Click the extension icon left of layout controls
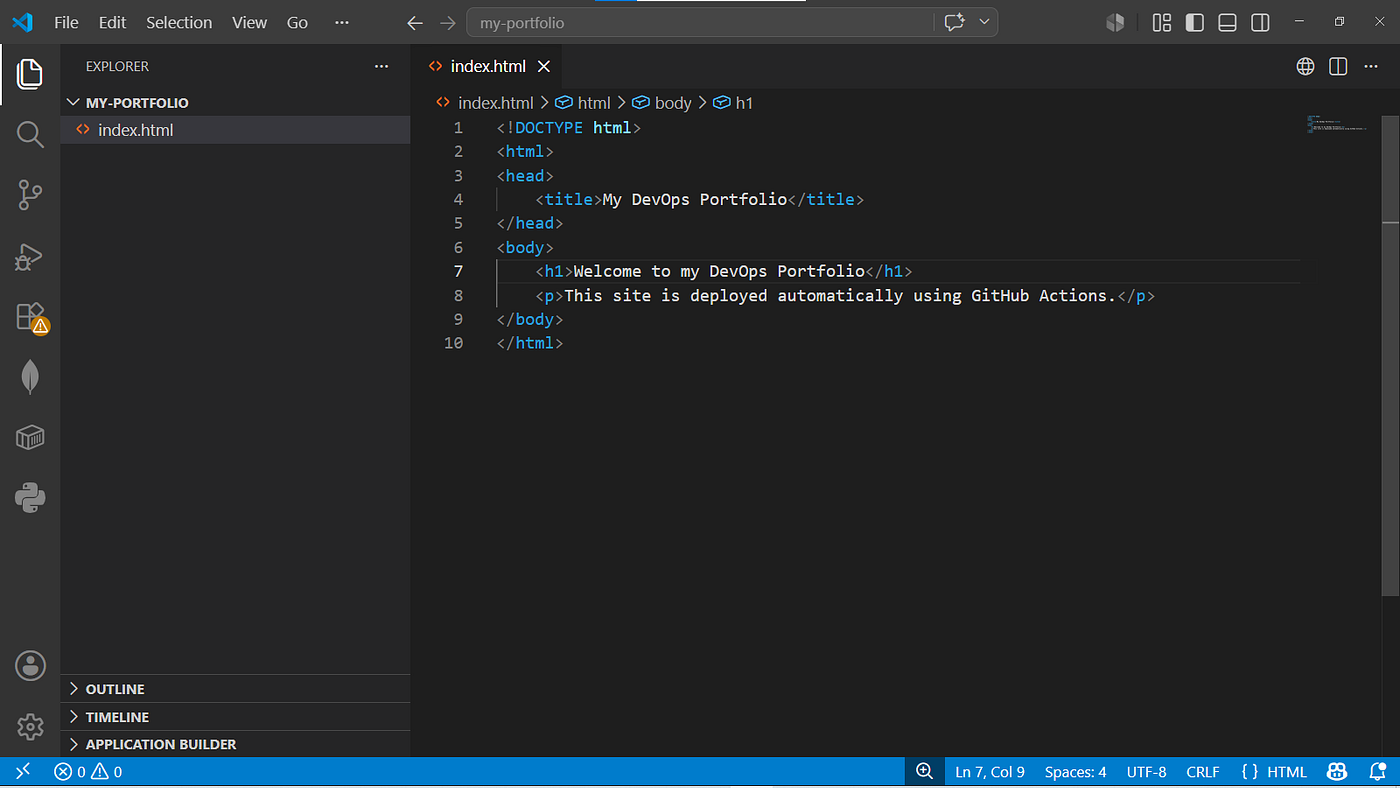1400x788 pixels. [1115, 22]
